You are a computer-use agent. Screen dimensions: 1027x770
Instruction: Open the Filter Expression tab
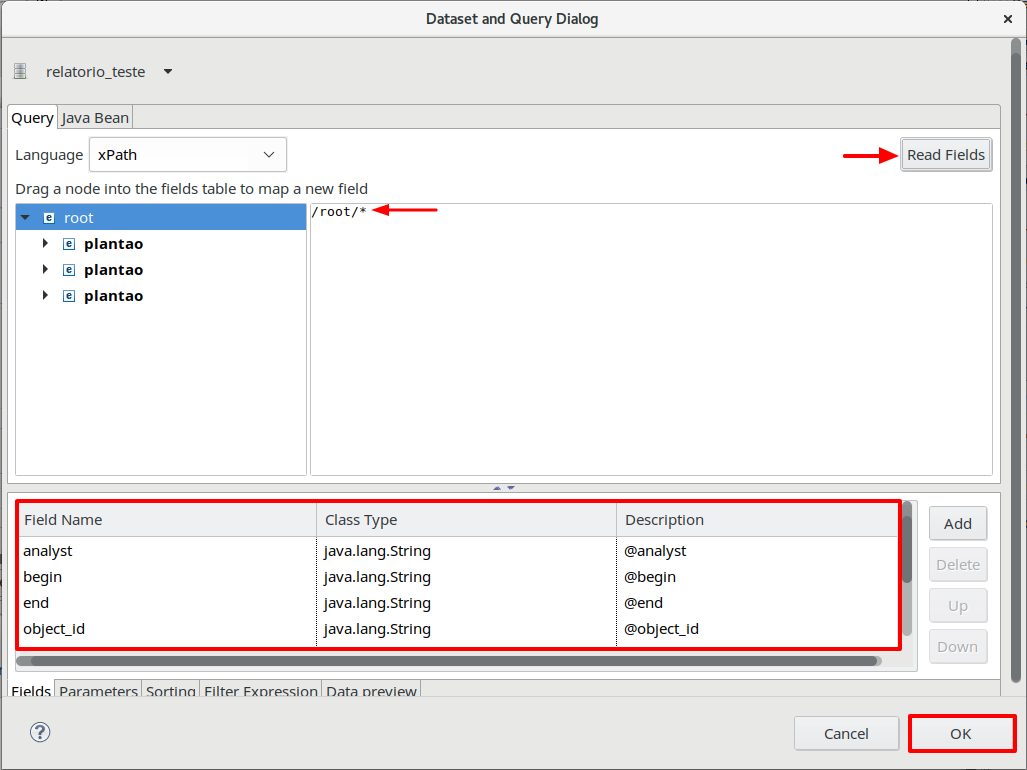[261, 691]
